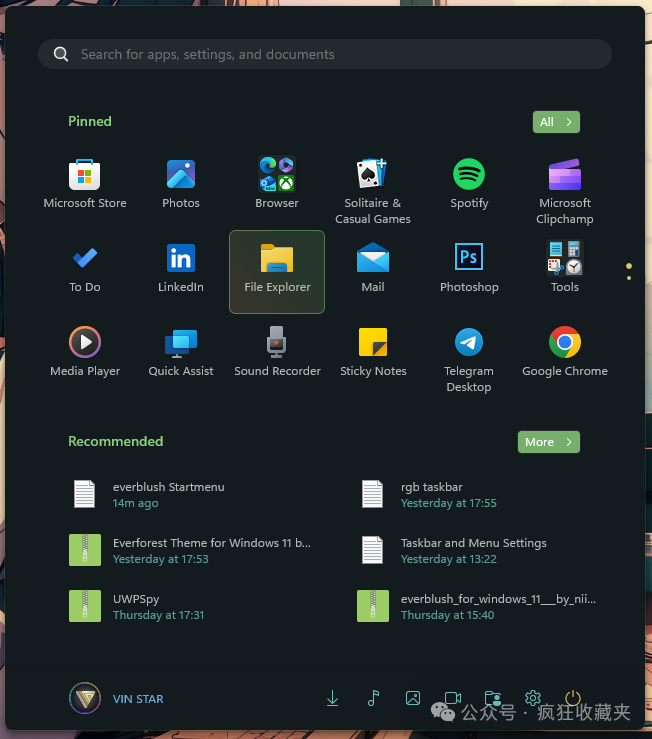
Task: Launch Spotify
Action: point(469,185)
